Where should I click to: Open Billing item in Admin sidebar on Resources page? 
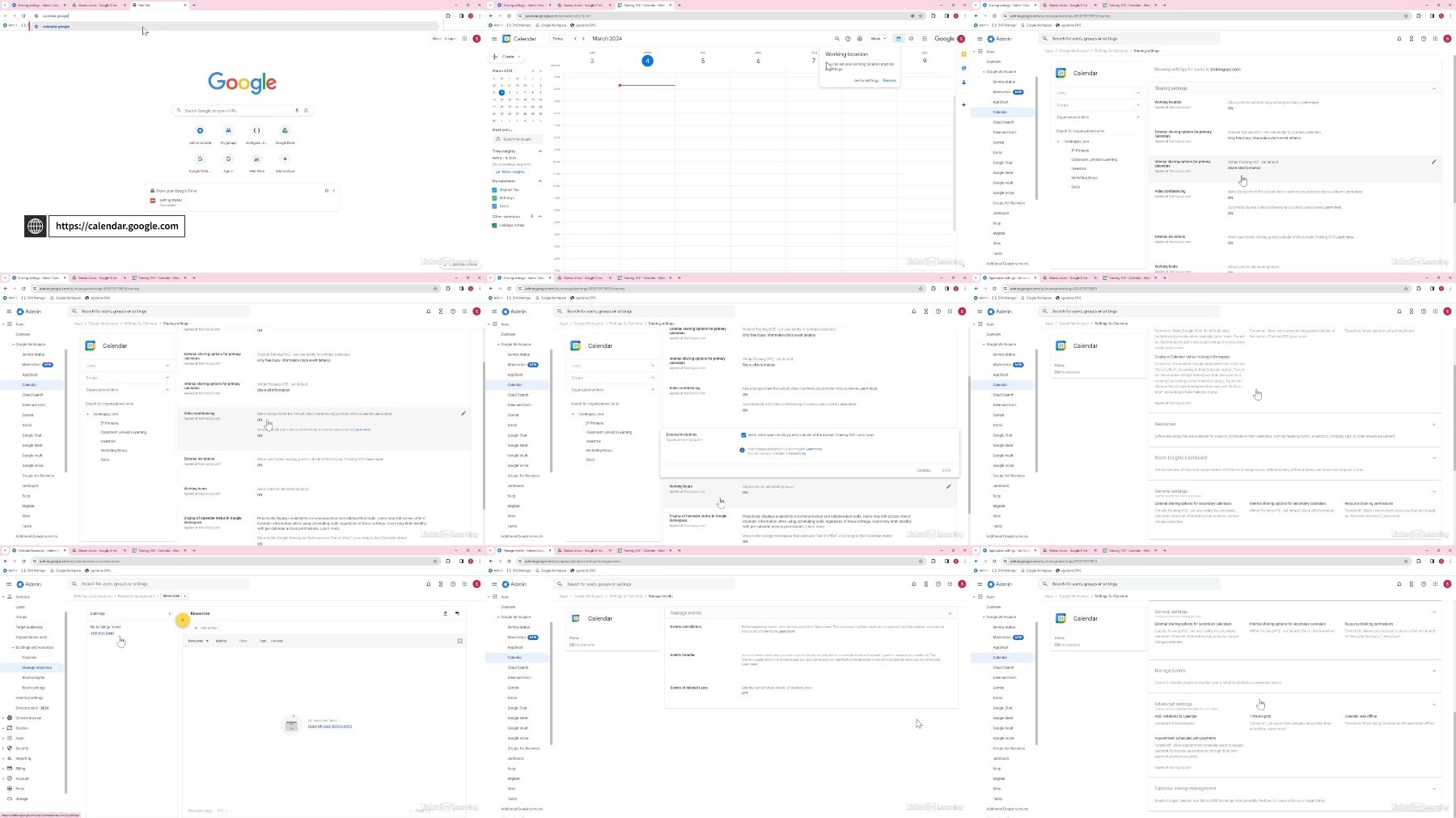[20, 769]
